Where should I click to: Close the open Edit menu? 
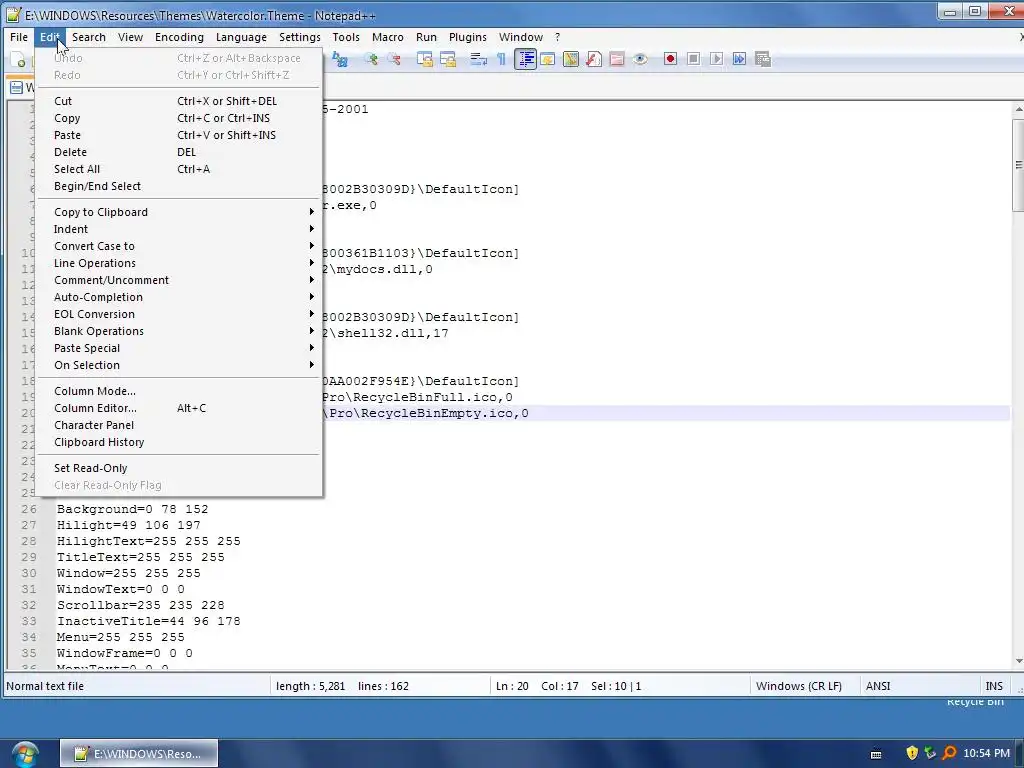click(50, 37)
